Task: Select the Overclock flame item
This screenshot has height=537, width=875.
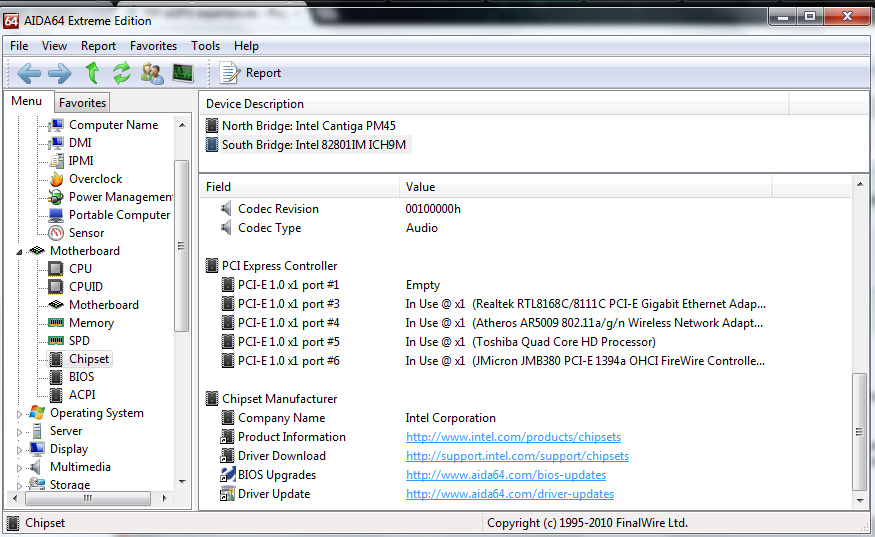Action: (x=95, y=179)
